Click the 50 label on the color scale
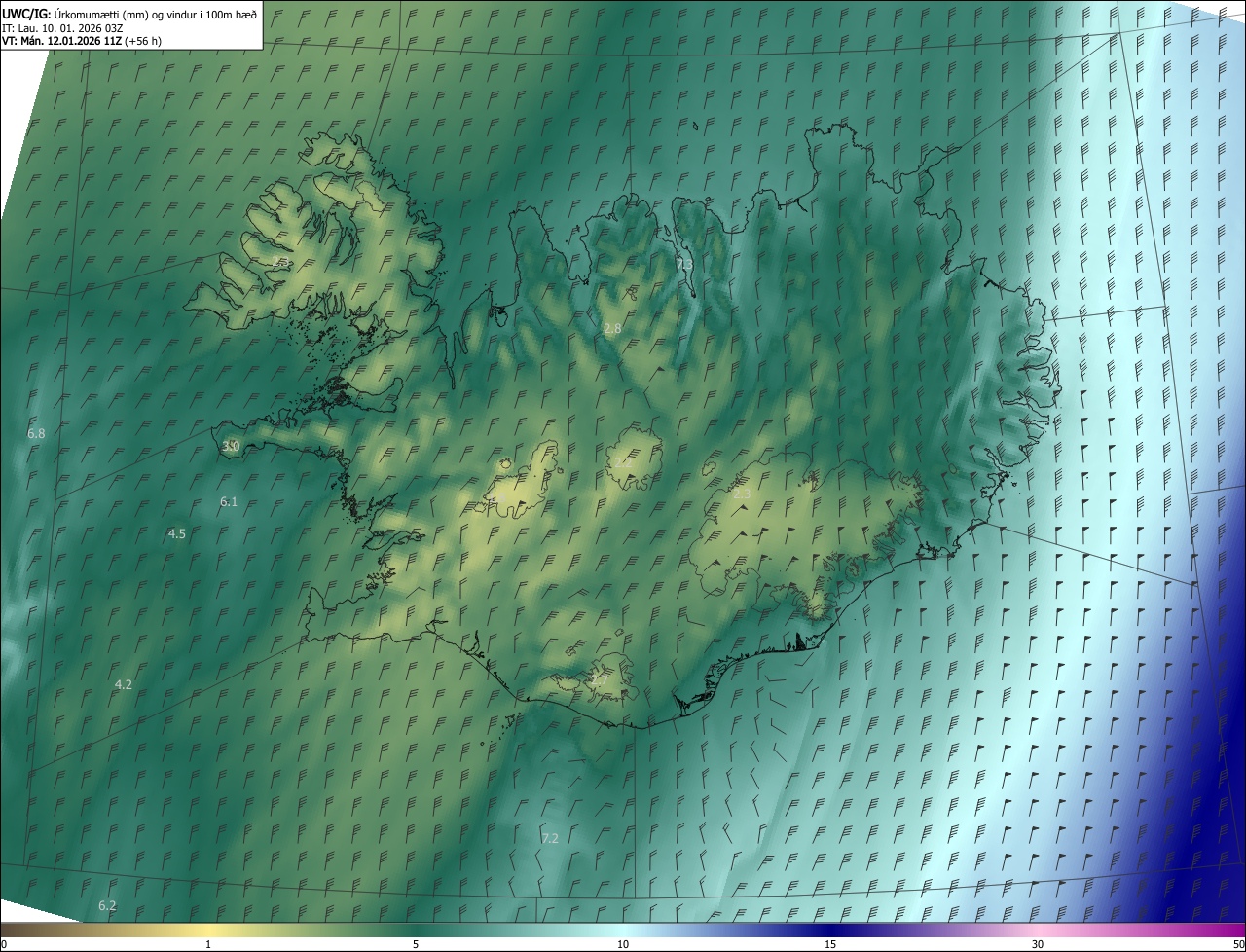Viewport: 1246px width, 952px height. tap(1238, 944)
